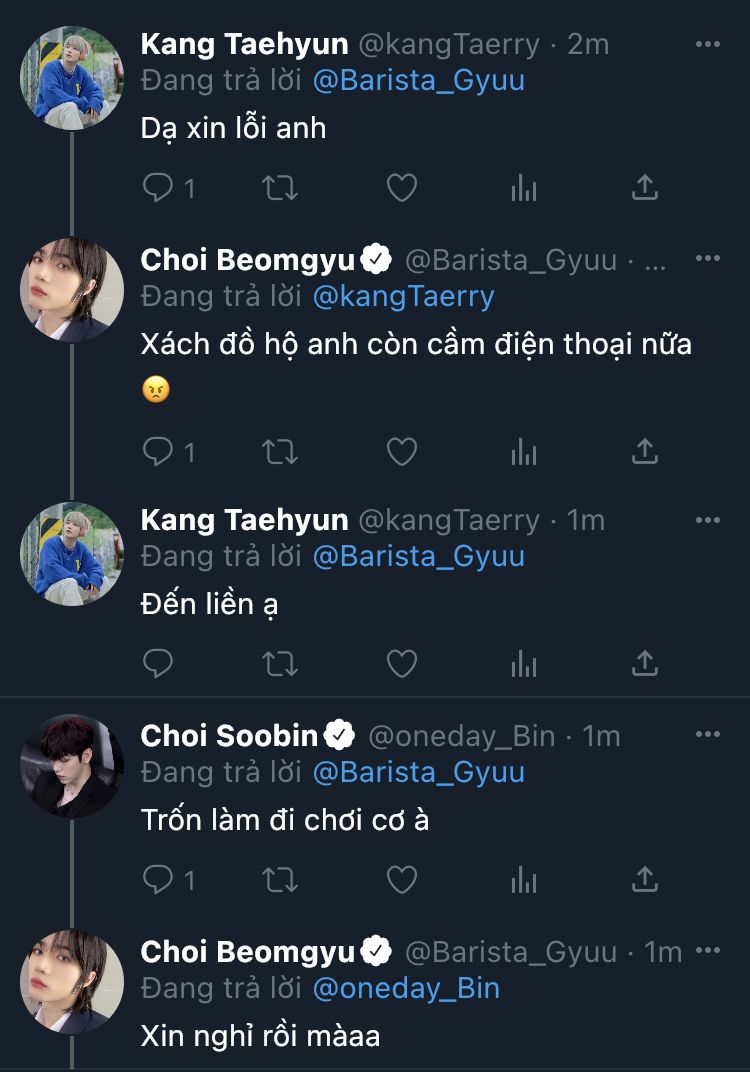Image resolution: width=750 pixels, height=1072 pixels.
Task: Like the "Dạ xin lỗi anh" tweet
Action: coord(401,188)
